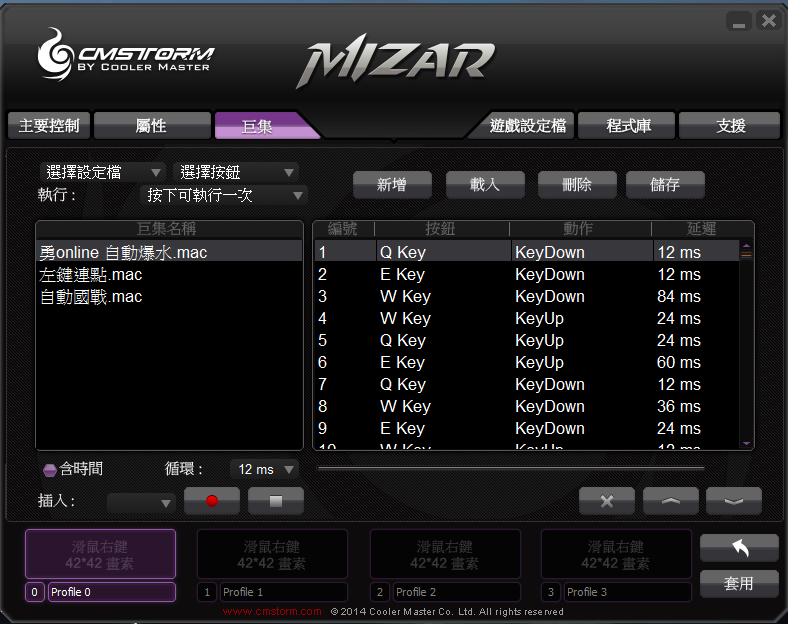Click the horizontal slider bar below macro table
Viewport: 788px width, 624px height.
[x=510, y=468]
